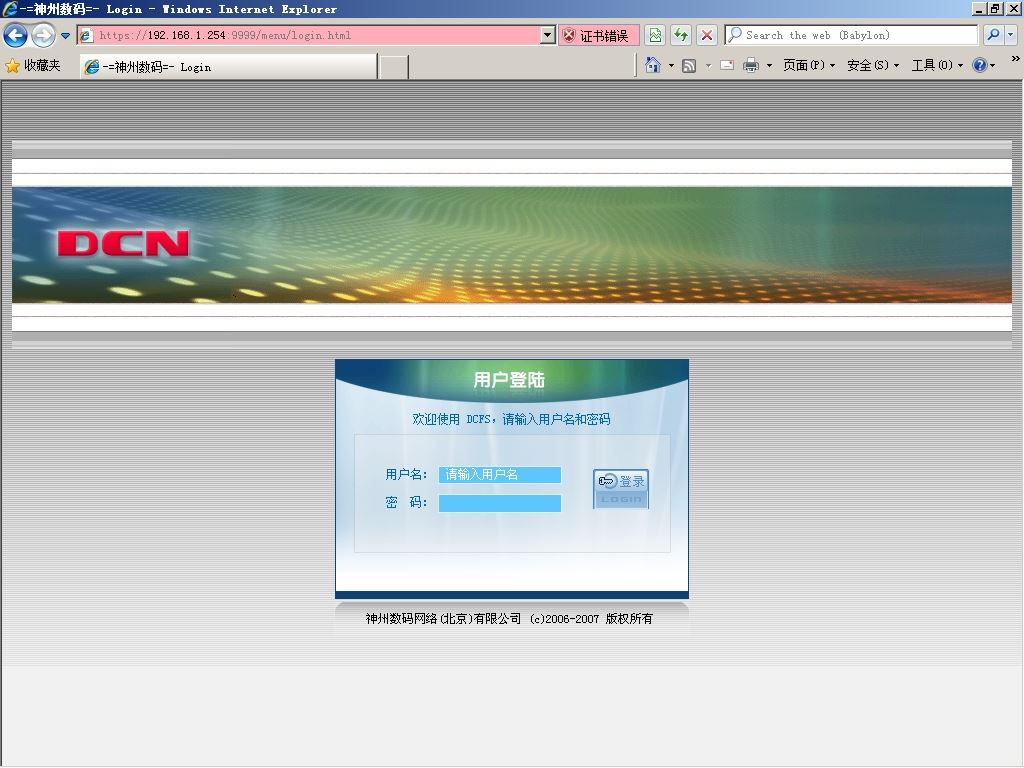Expand the feeds dropdown arrow
Viewport: 1024px width, 768px height.
click(708, 65)
